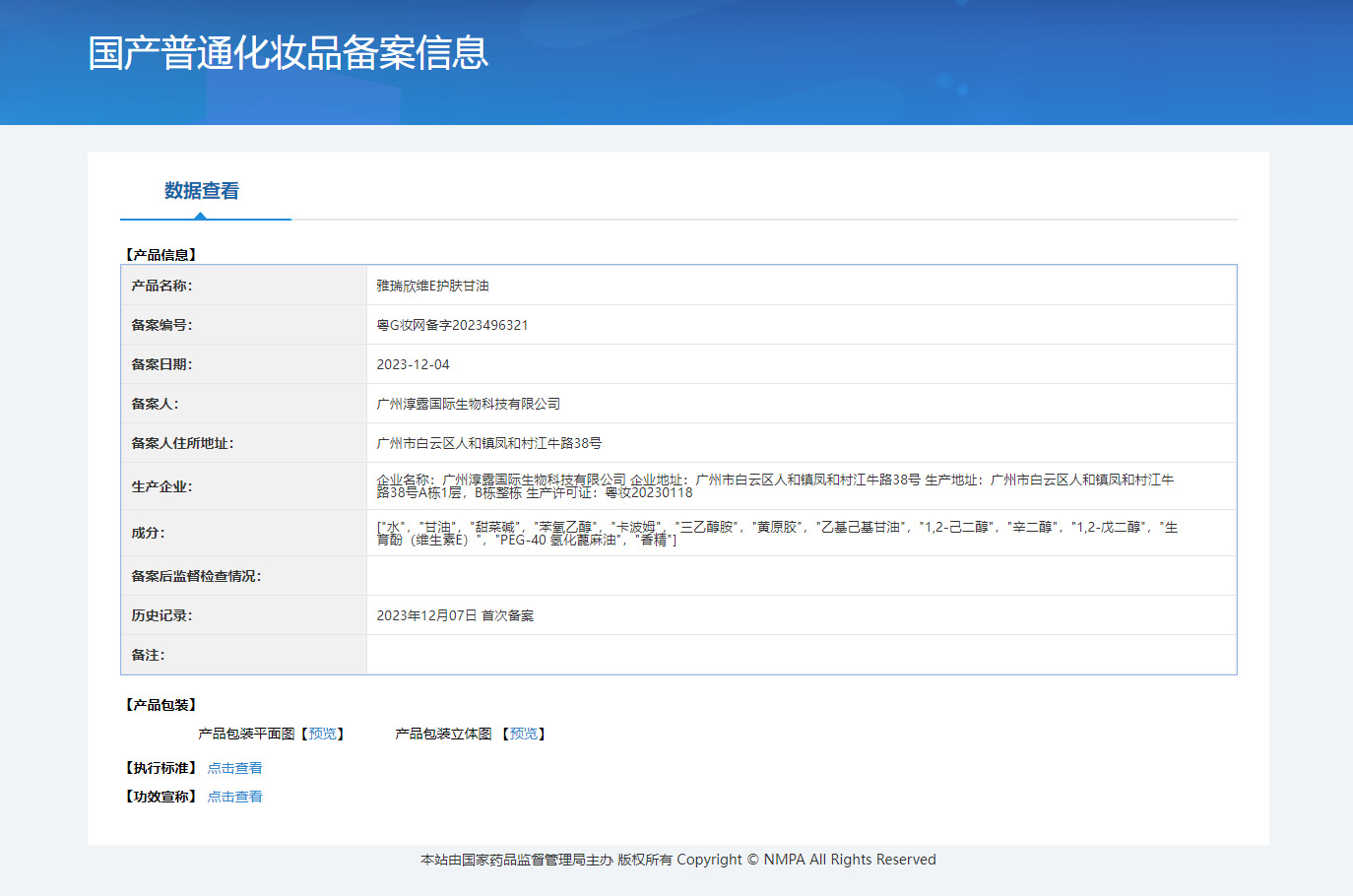Click 点击查看 next to 执行标准
Image resolution: width=1353 pixels, height=896 pixels.
point(234,768)
